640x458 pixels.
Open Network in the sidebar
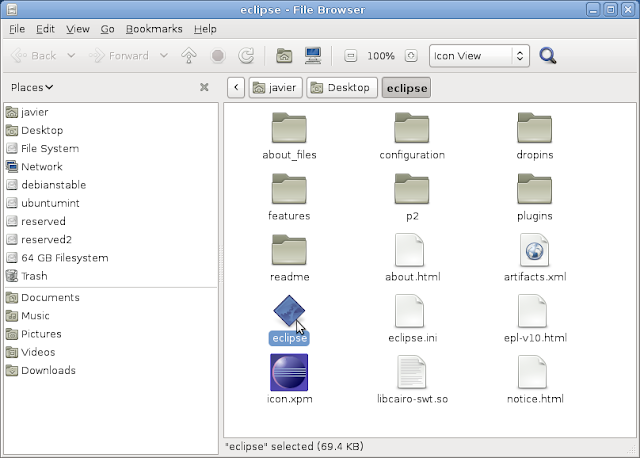(110, 167)
